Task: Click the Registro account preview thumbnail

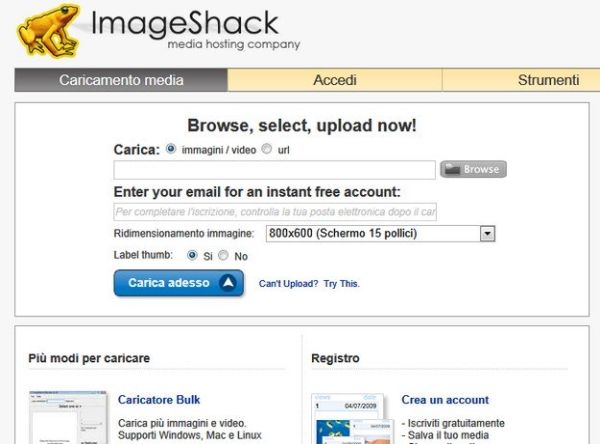Action: click(x=347, y=418)
